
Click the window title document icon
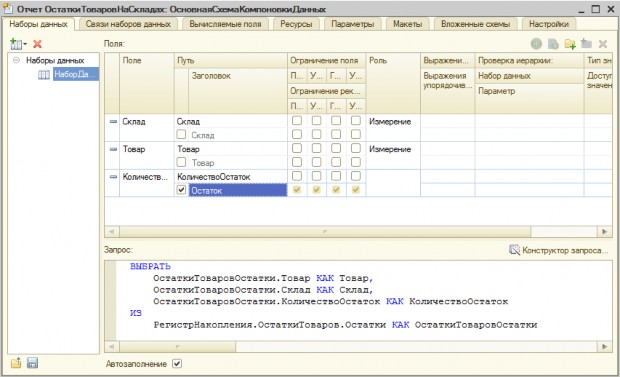click(8, 8)
